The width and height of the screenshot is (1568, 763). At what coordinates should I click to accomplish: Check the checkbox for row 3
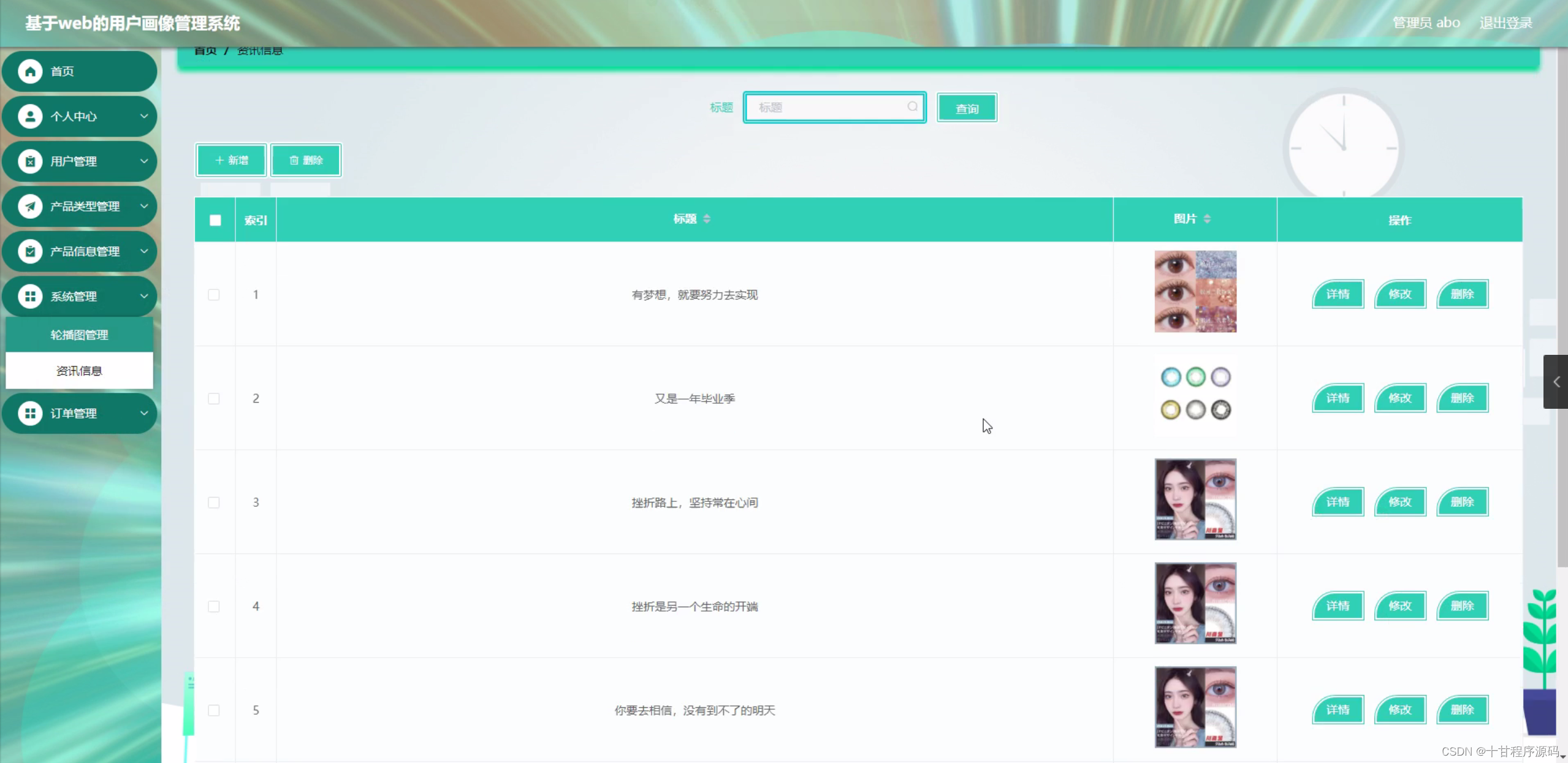(213, 502)
